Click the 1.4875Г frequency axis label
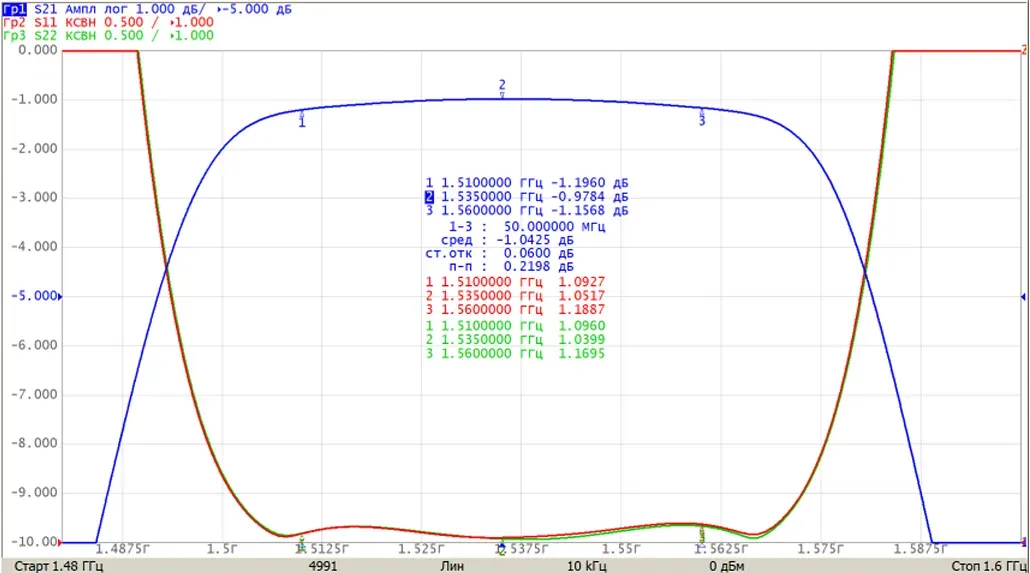This screenshot has height=573, width=1030. coord(122,549)
